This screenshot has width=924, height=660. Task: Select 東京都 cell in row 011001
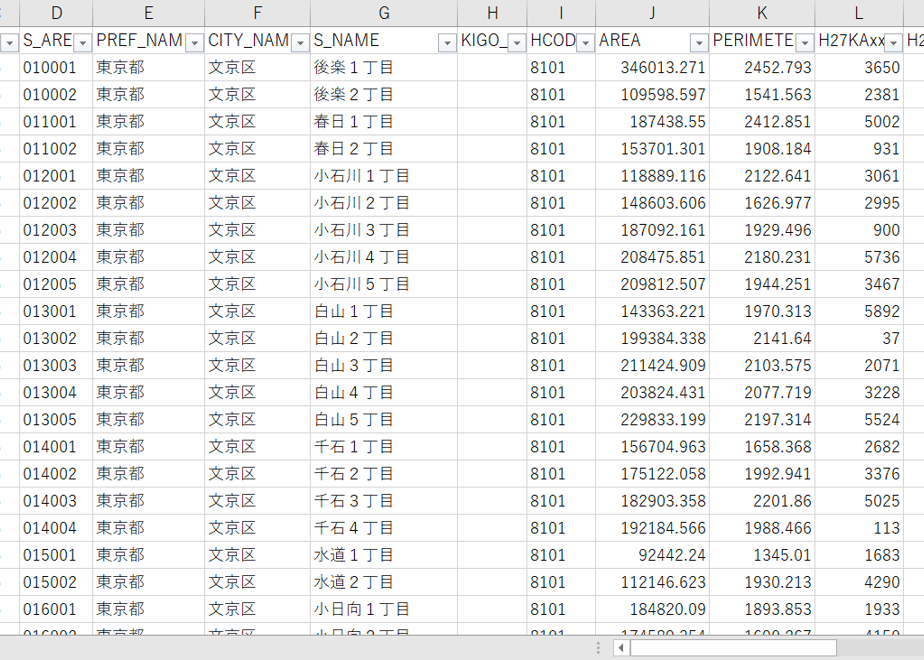click(x=148, y=121)
